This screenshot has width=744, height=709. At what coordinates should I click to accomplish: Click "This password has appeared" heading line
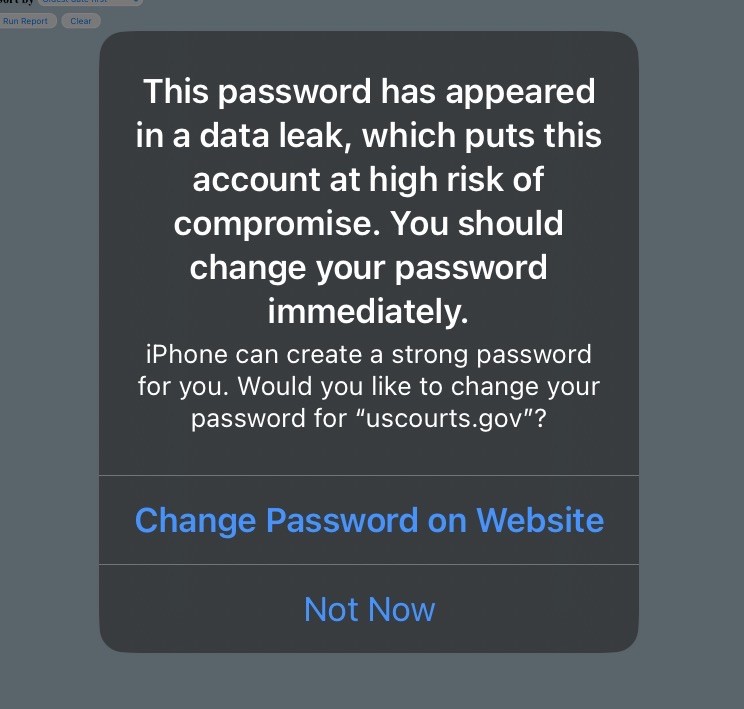369,91
